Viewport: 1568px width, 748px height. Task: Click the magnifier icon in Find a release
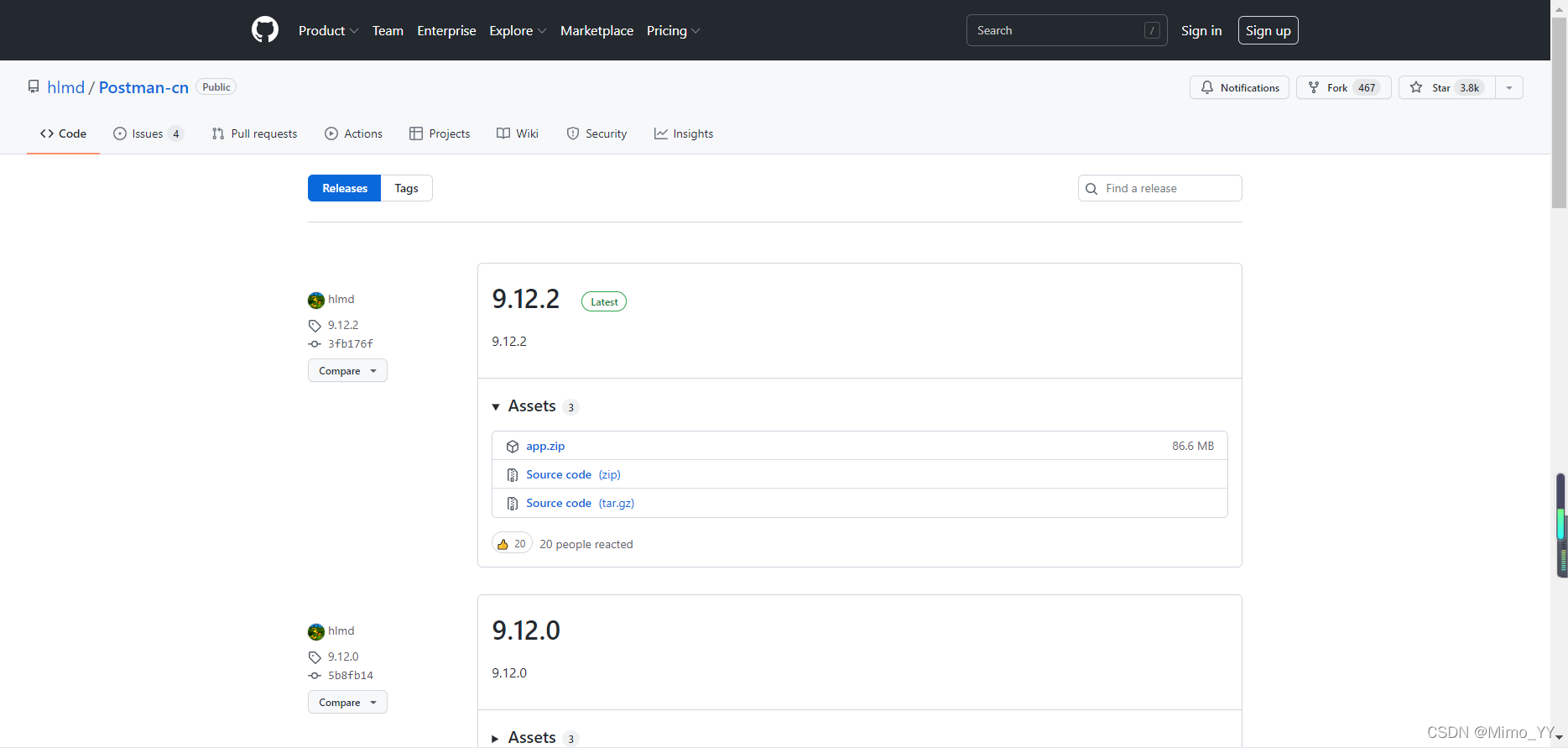pyautogui.click(x=1091, y=189)
